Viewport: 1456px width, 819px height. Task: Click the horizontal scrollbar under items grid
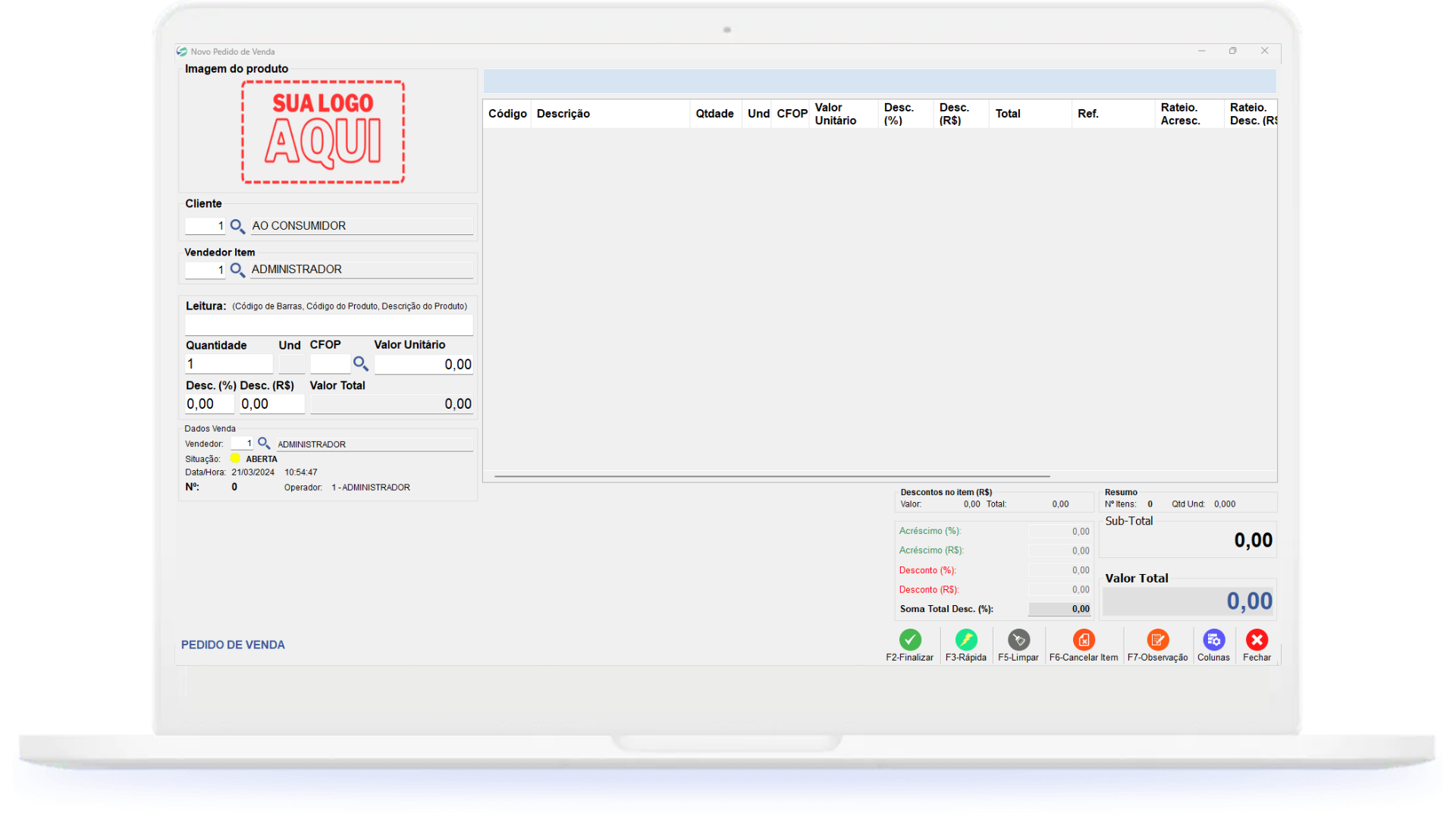(771, 476)
